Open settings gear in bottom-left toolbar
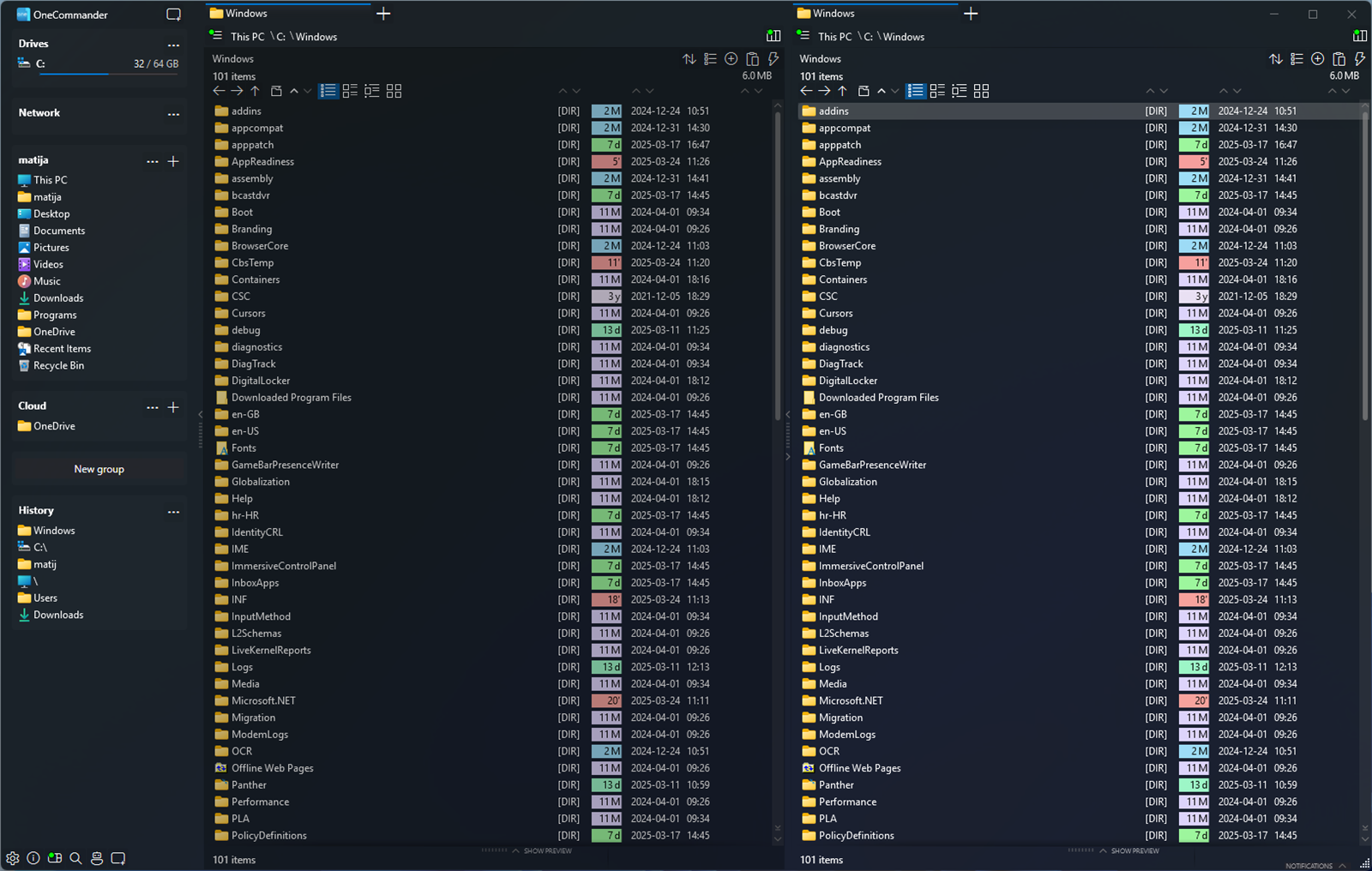The width and height of the screenshot is (1372, 871). click(x=12, y=858)
